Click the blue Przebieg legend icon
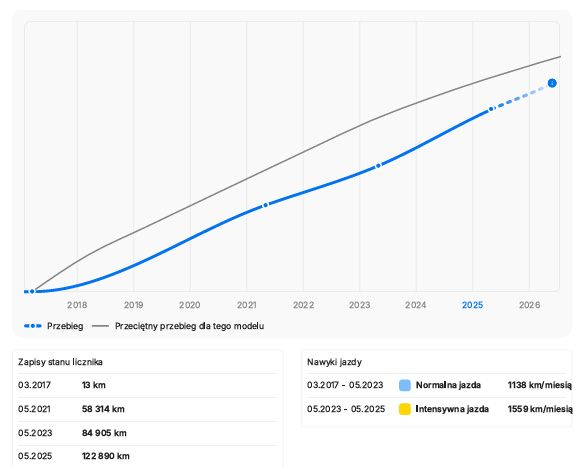Image resolution: width=585 pixels, height=468 pixels. (33, 326)
